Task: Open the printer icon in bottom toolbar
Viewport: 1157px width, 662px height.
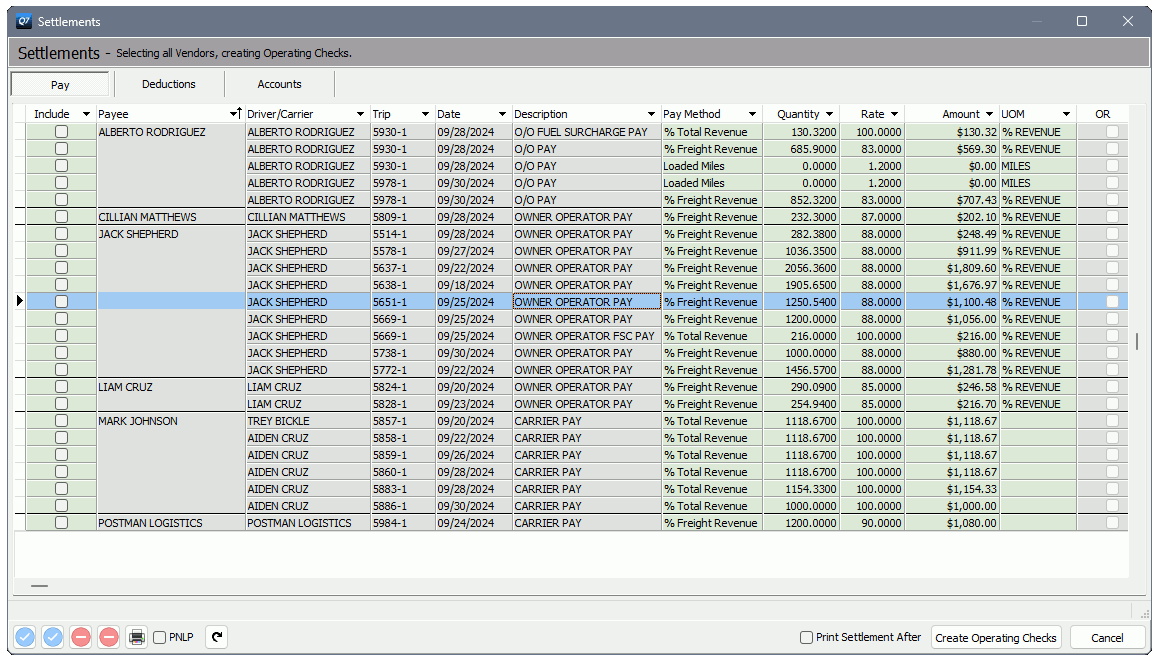Action: coord(136,637)
